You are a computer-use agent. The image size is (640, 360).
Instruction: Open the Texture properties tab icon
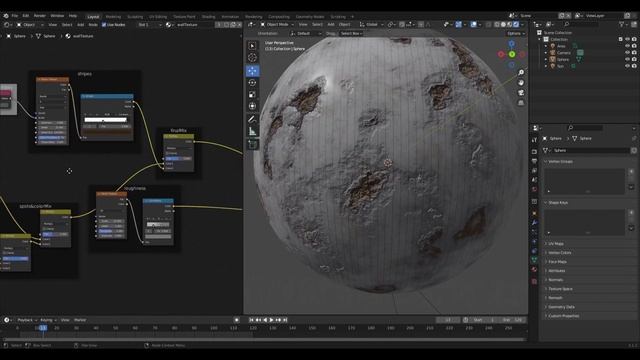pos(534,281)
